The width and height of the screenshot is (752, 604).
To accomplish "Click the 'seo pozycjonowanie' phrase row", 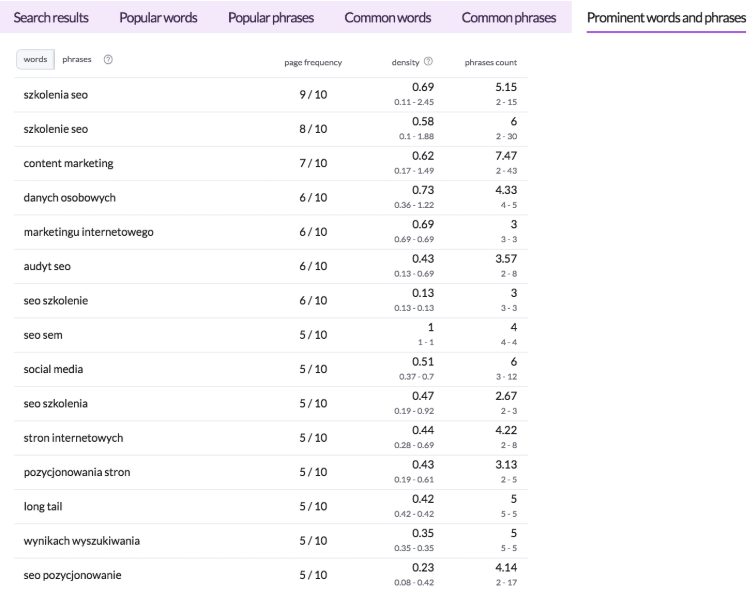I will (x=68, y=575).
